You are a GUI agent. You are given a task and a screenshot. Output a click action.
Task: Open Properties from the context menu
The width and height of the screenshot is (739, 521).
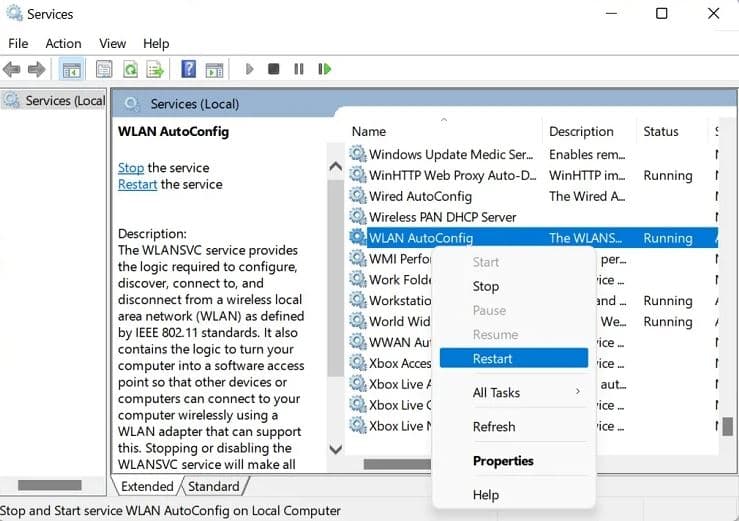point(514,461)
